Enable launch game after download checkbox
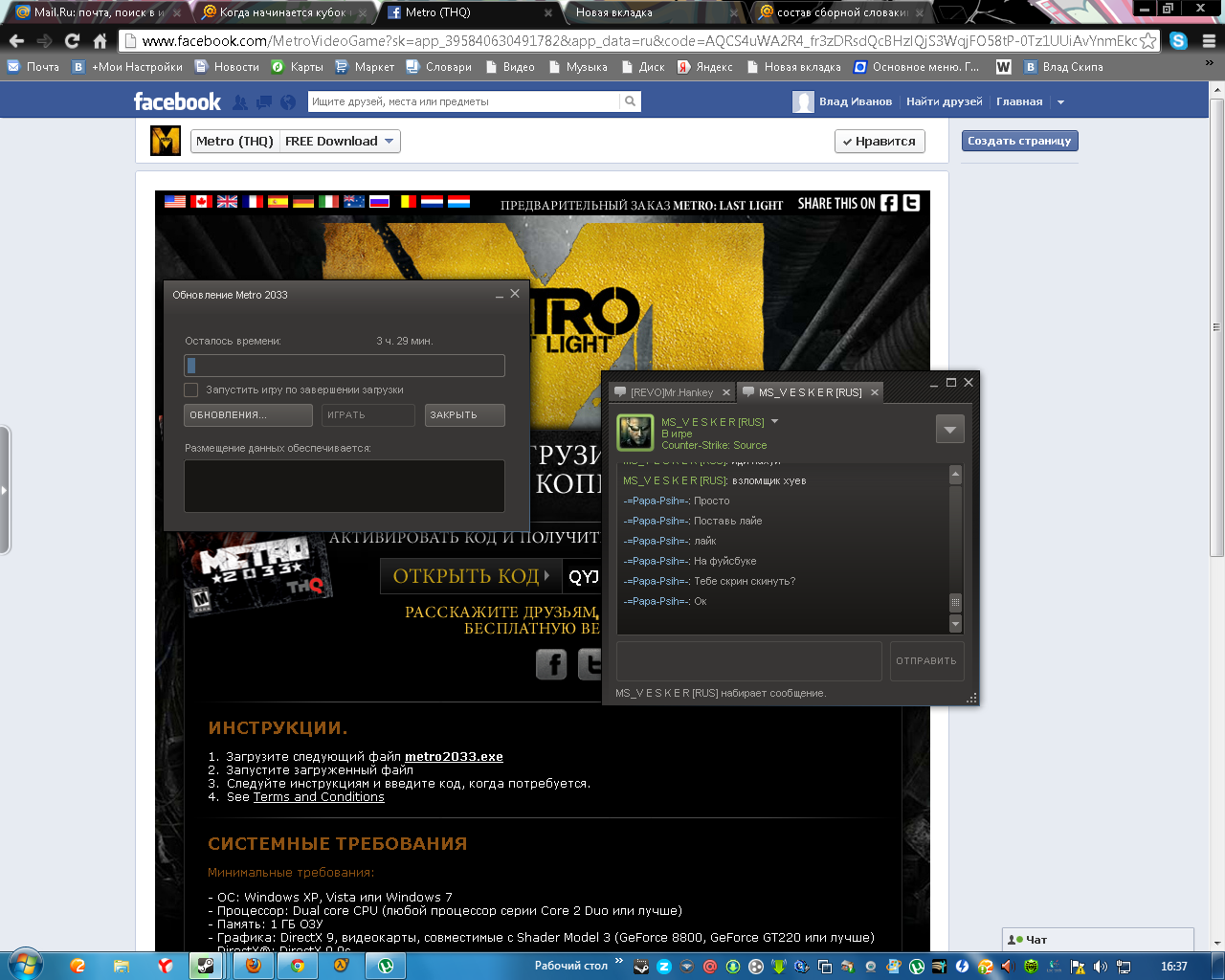This screenshot has height=980, width=1225. click(191, 390)
